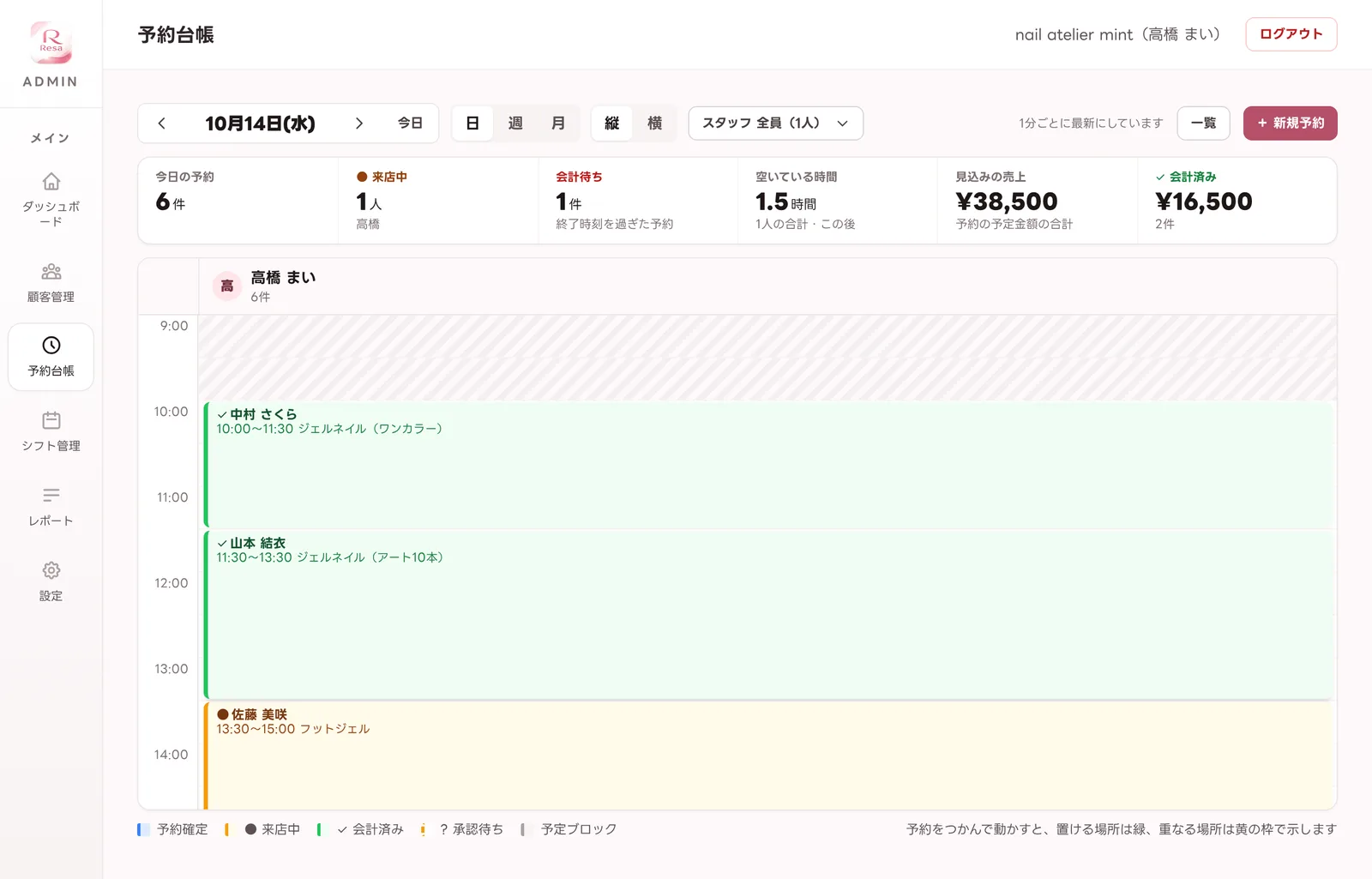Screen dimensions: 1372x879
Task: Click the 来店中 legend swatch
Action: (226, 829)
